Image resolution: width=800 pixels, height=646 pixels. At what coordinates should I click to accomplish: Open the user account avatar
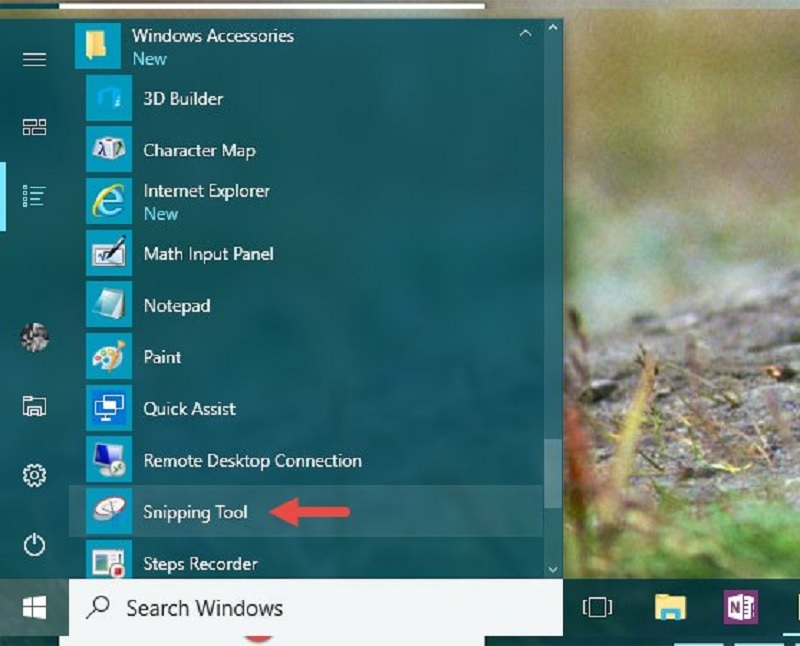click(35, 337)
